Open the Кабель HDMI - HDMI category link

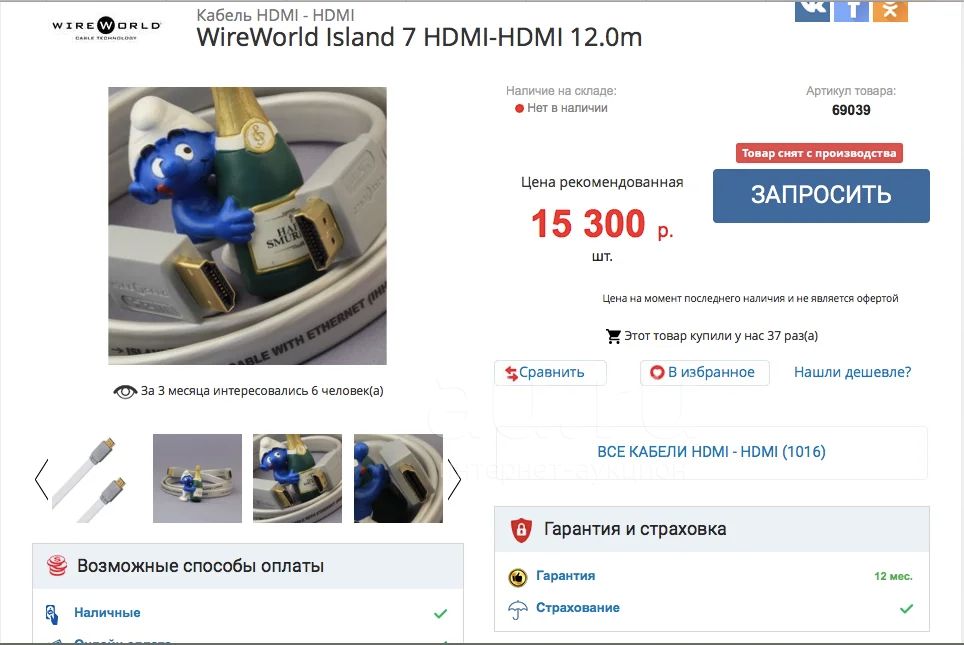[275, 15]
